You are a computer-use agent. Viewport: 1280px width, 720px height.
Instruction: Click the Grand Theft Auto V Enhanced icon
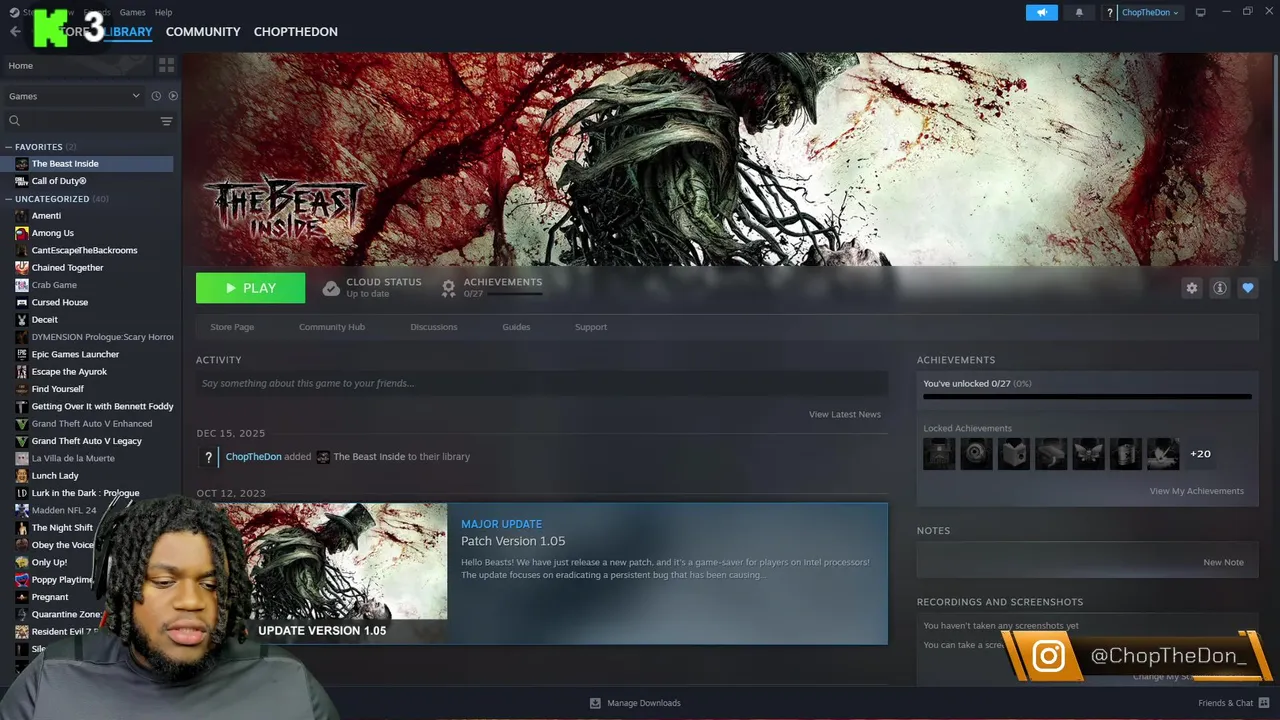tap(22, 424)
